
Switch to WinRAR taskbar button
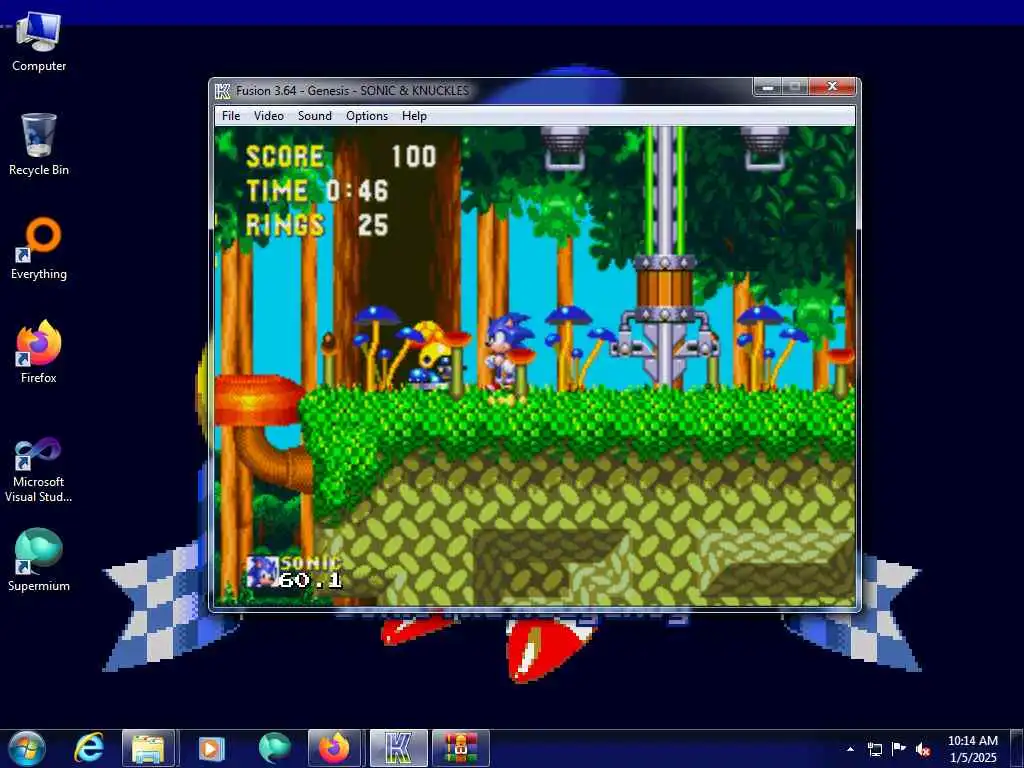tap(460, 748)
